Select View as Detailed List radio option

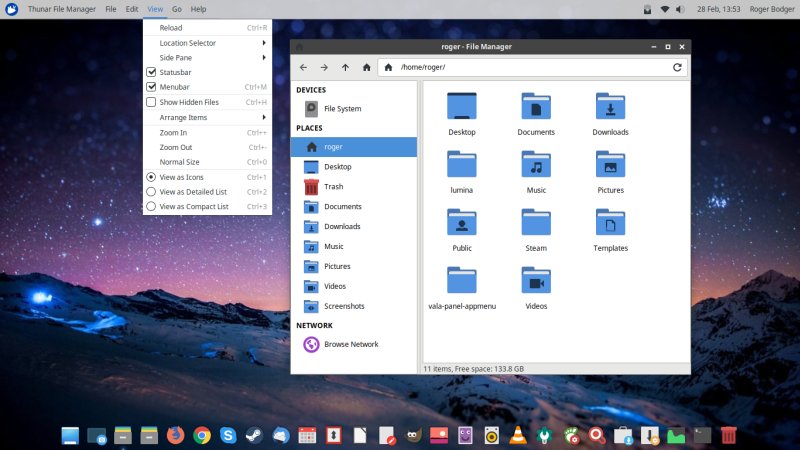click(193, 191)
